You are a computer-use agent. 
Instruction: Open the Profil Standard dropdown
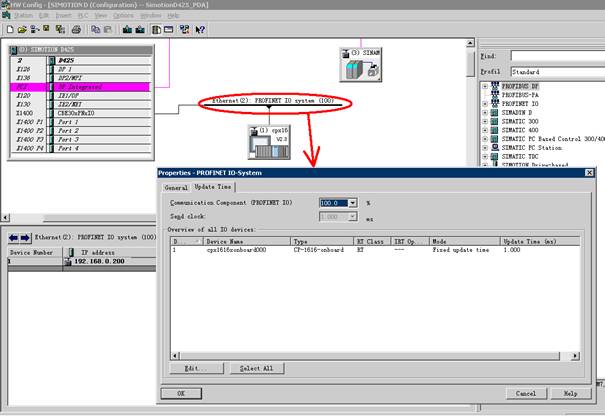[x=560, y=72]
